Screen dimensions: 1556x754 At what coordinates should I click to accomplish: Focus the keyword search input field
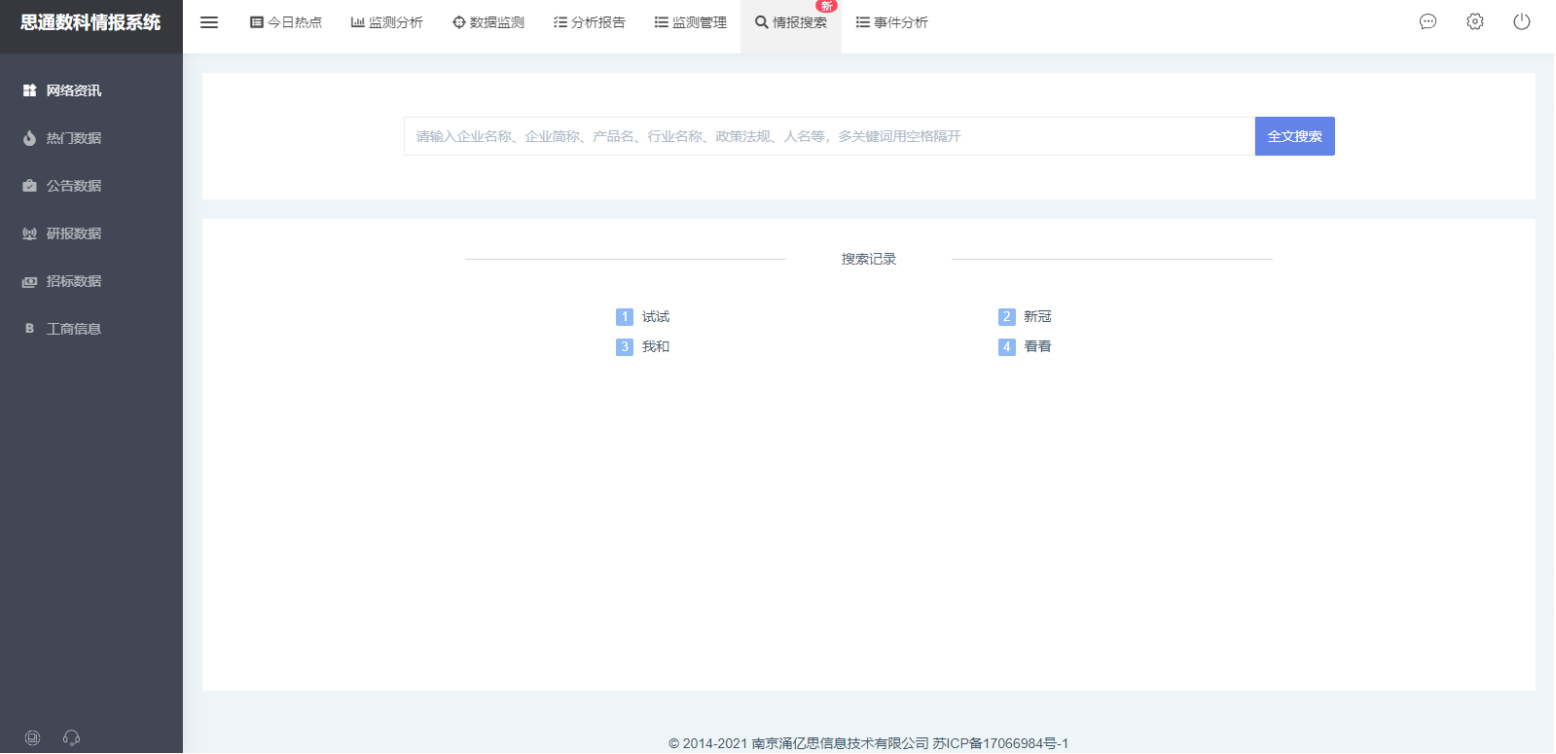pos(829,136)
